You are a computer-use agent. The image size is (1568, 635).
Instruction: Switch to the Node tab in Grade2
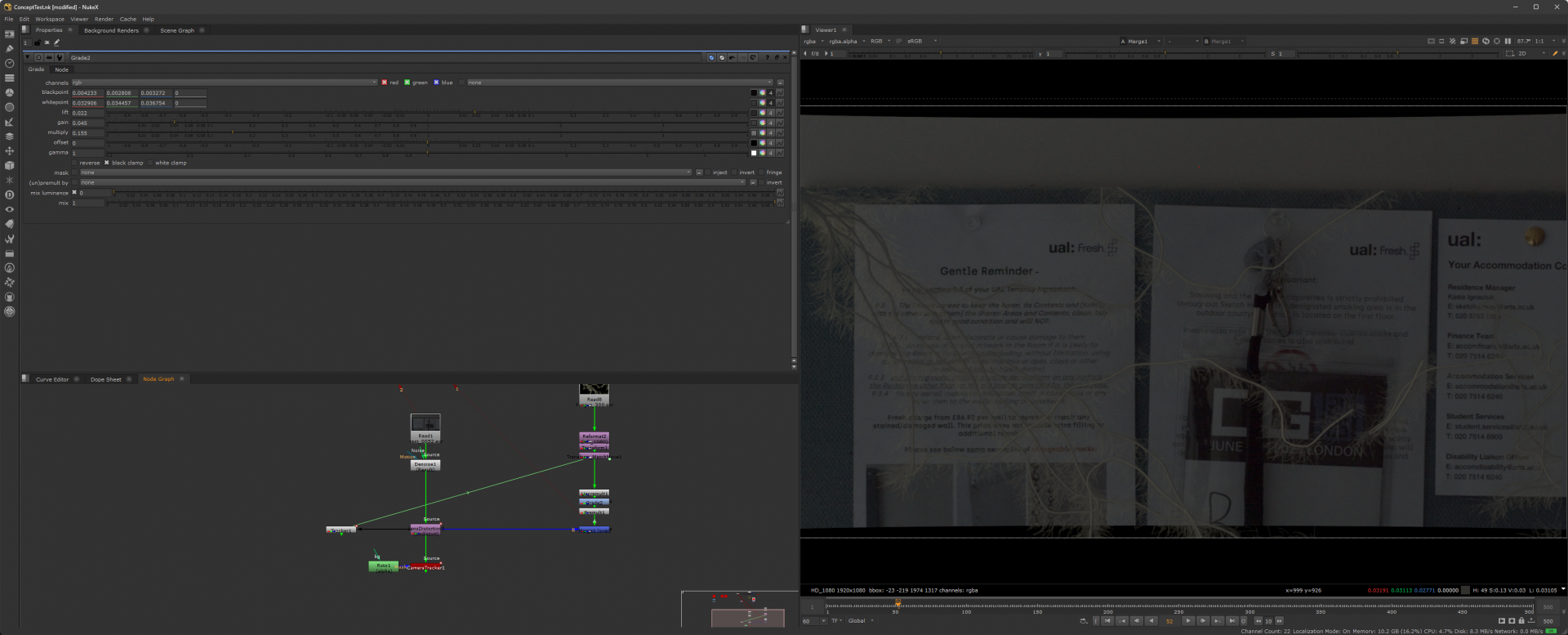point(61,69)
